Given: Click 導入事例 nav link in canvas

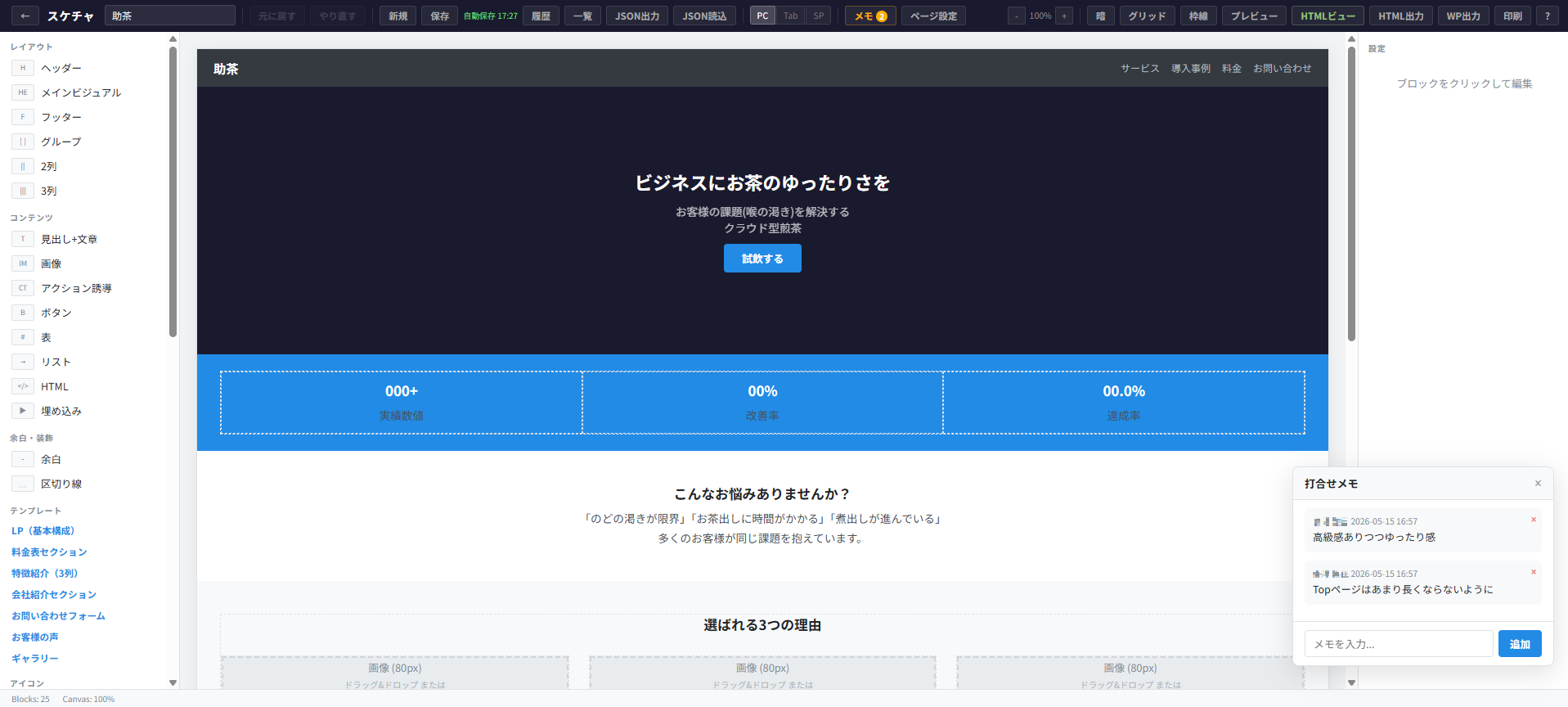Looking at the screenshot, I should pyautogui.click(x=1190, y=69).
